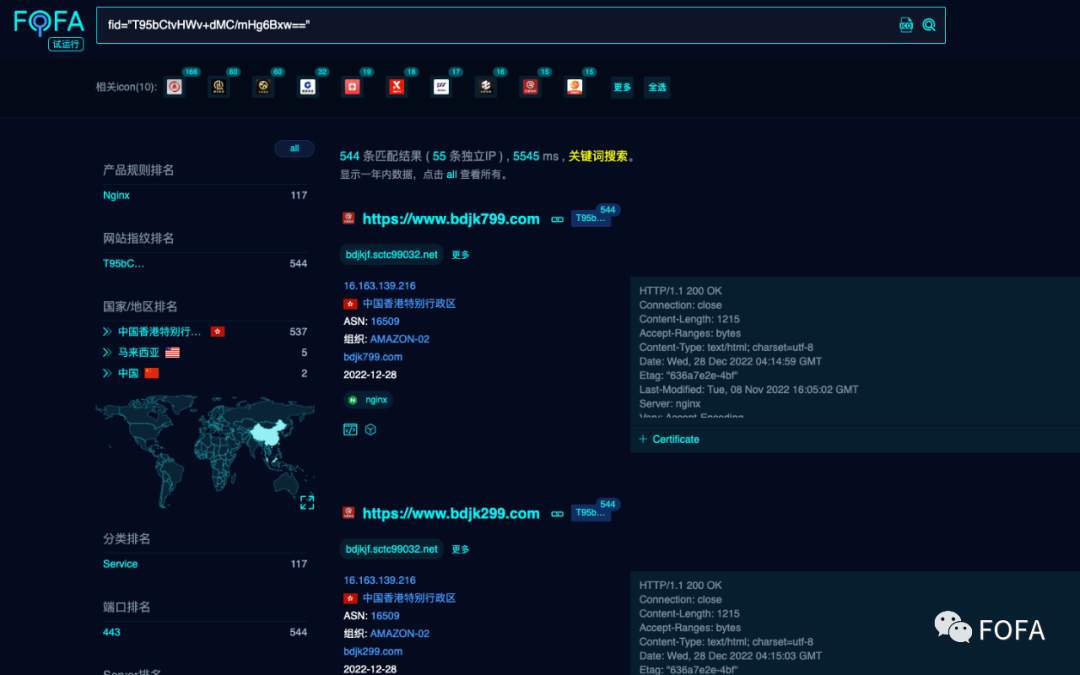This screenshot has width=1080, height=675.
Task: Show more related icons with 更多
Action: tap(622, 87)
